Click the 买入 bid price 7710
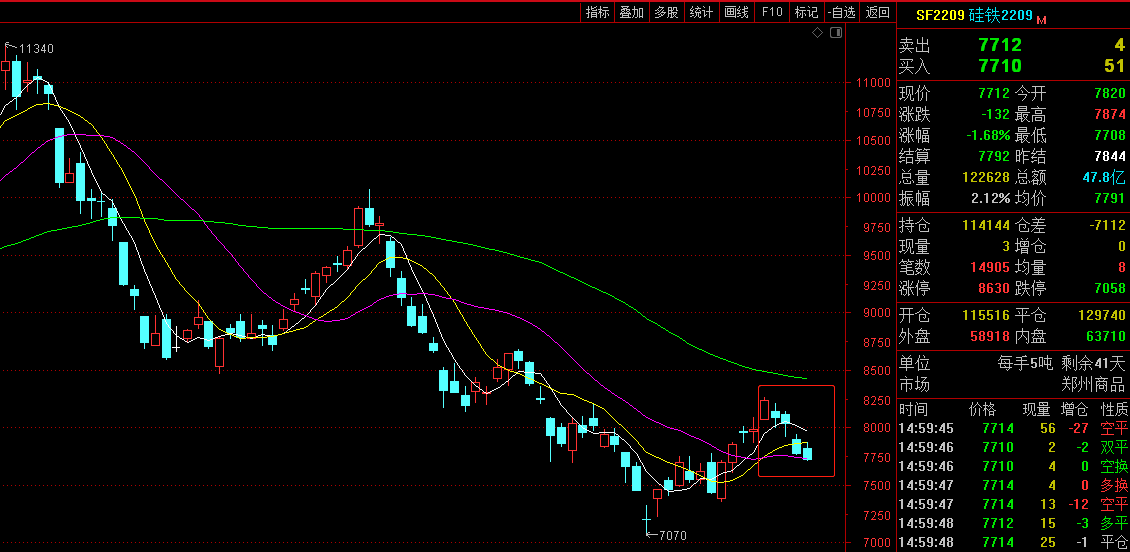Screen dimensions: 1130x552 tap(999, 66)
